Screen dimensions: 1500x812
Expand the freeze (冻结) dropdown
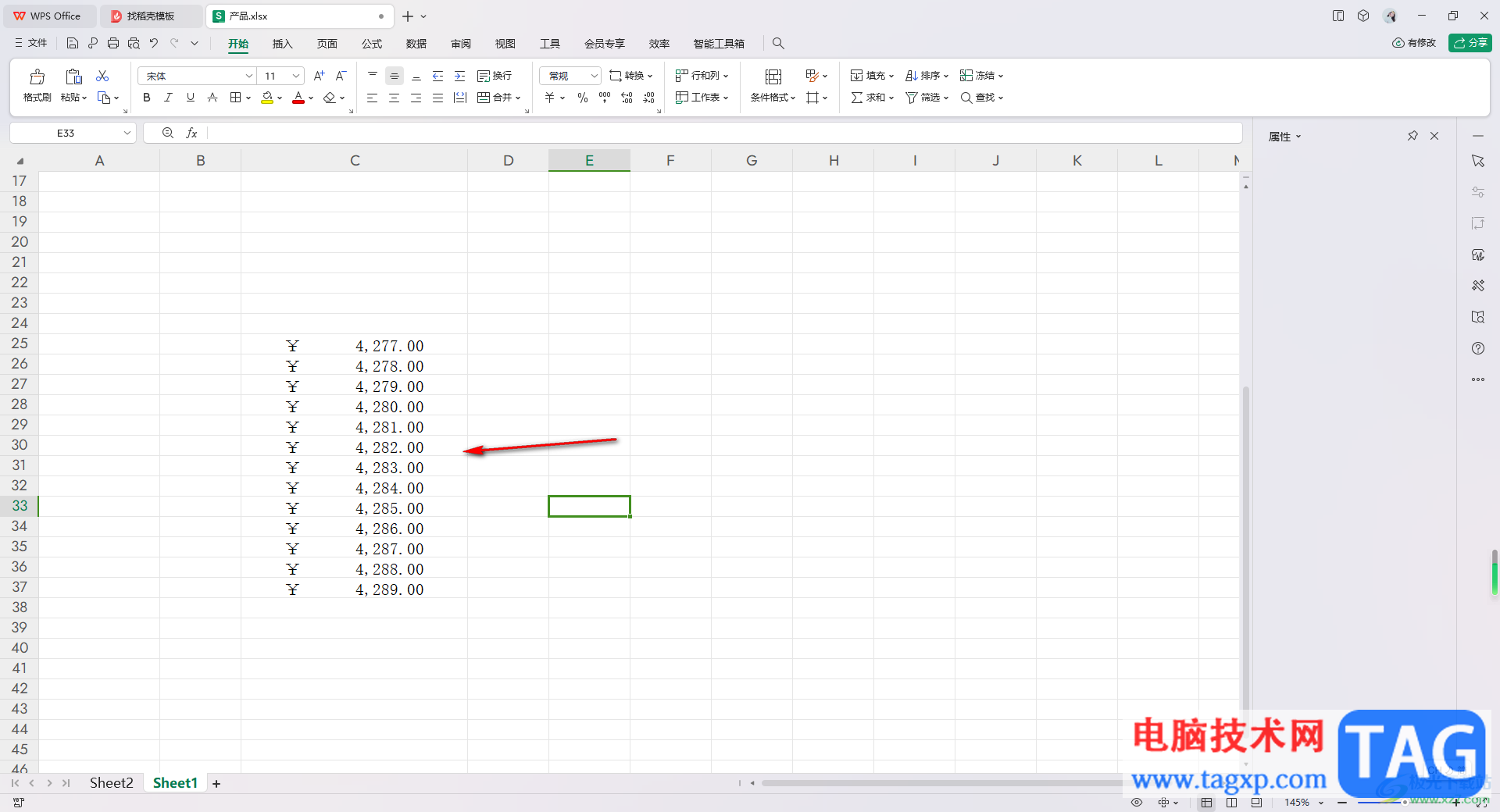[x=1001, y=77]
